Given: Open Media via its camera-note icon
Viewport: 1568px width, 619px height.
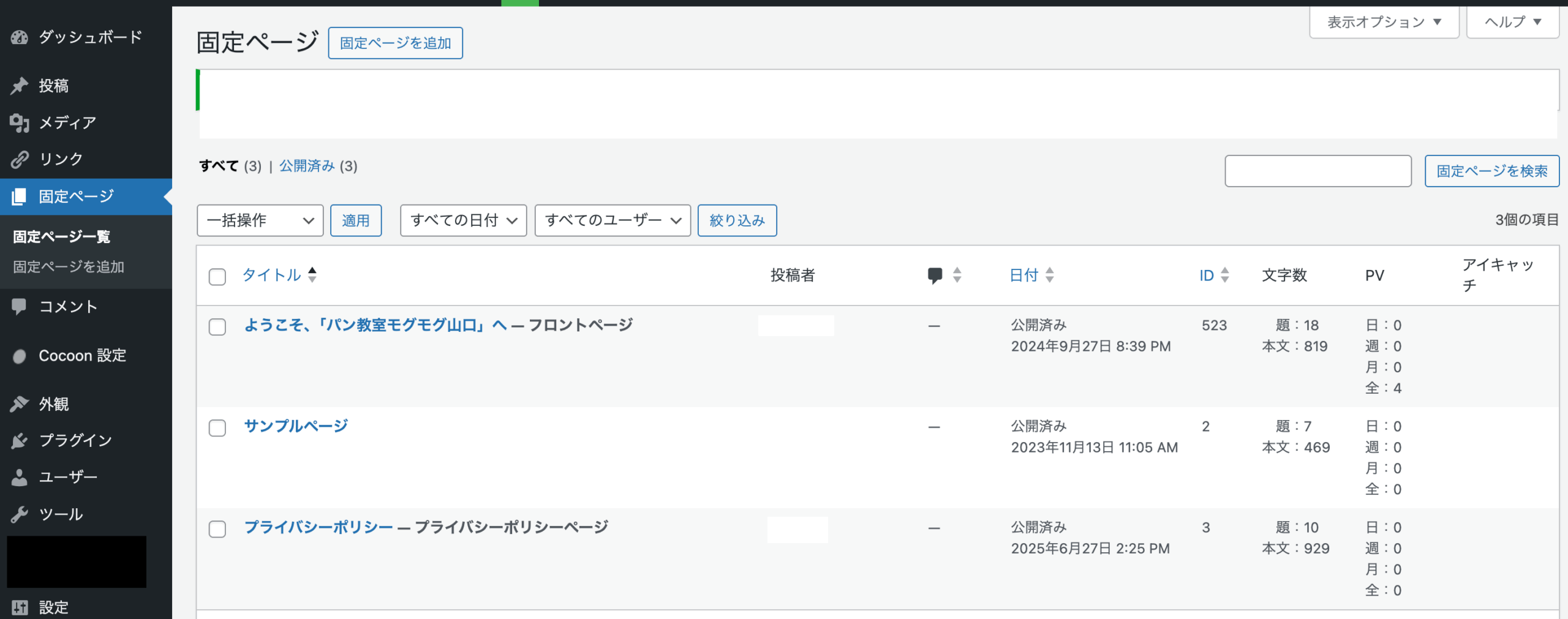Looking at the screenshot, I should [20, 122].
